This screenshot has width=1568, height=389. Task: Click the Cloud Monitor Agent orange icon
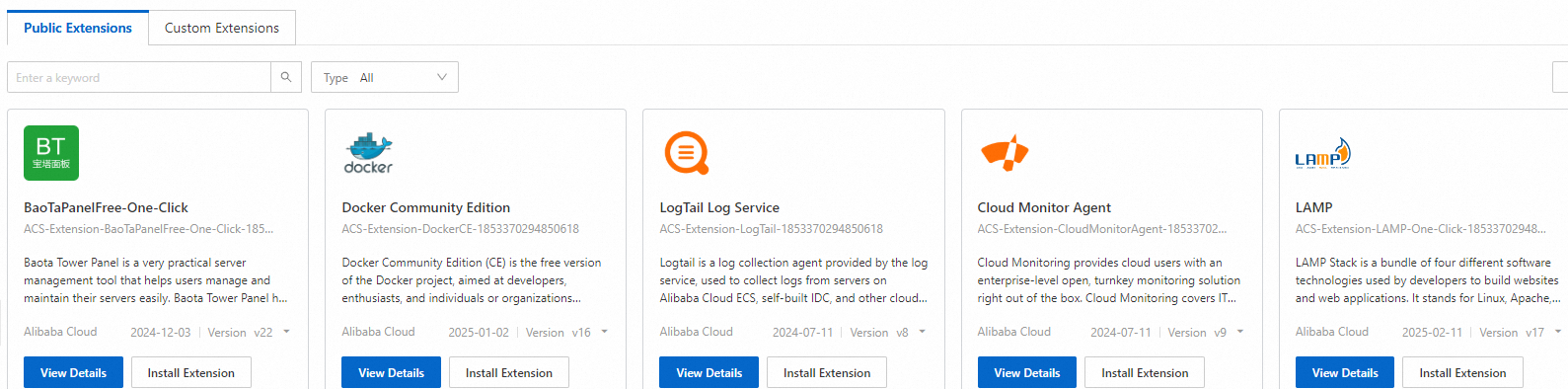click(x=1005, y=152)
